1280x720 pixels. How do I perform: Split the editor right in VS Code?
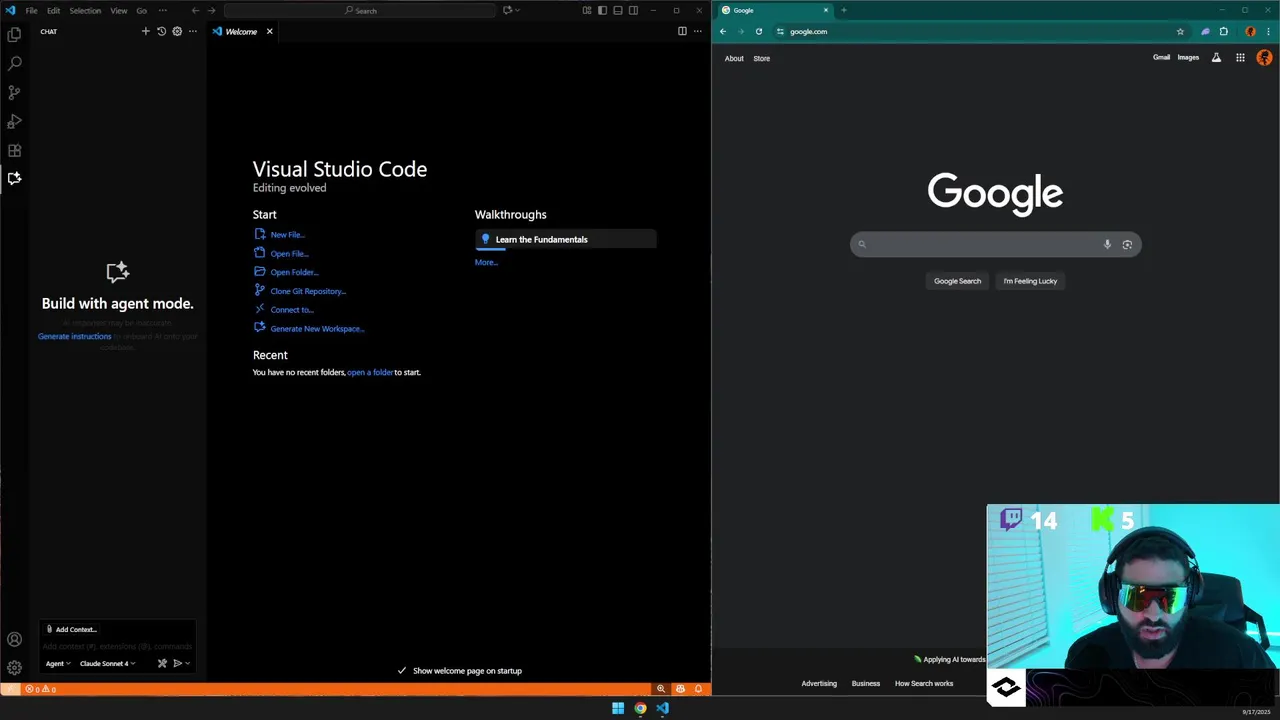[x=682, y=31]
